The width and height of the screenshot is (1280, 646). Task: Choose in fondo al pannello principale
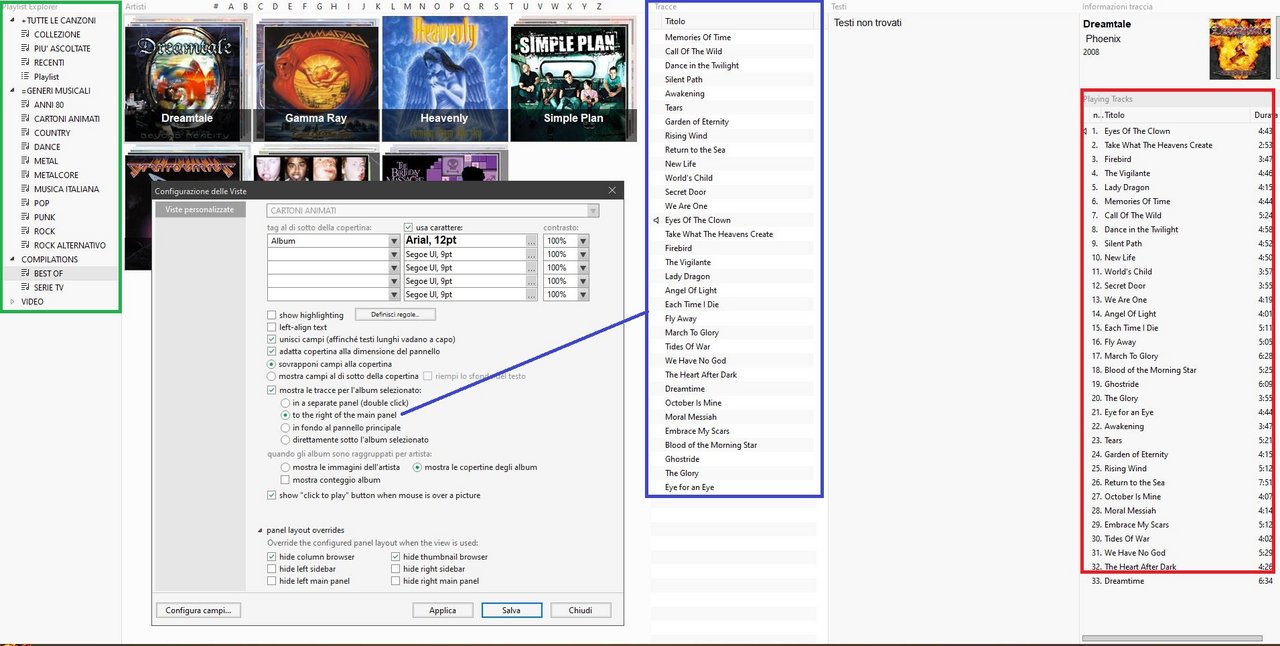pos(286,427)
